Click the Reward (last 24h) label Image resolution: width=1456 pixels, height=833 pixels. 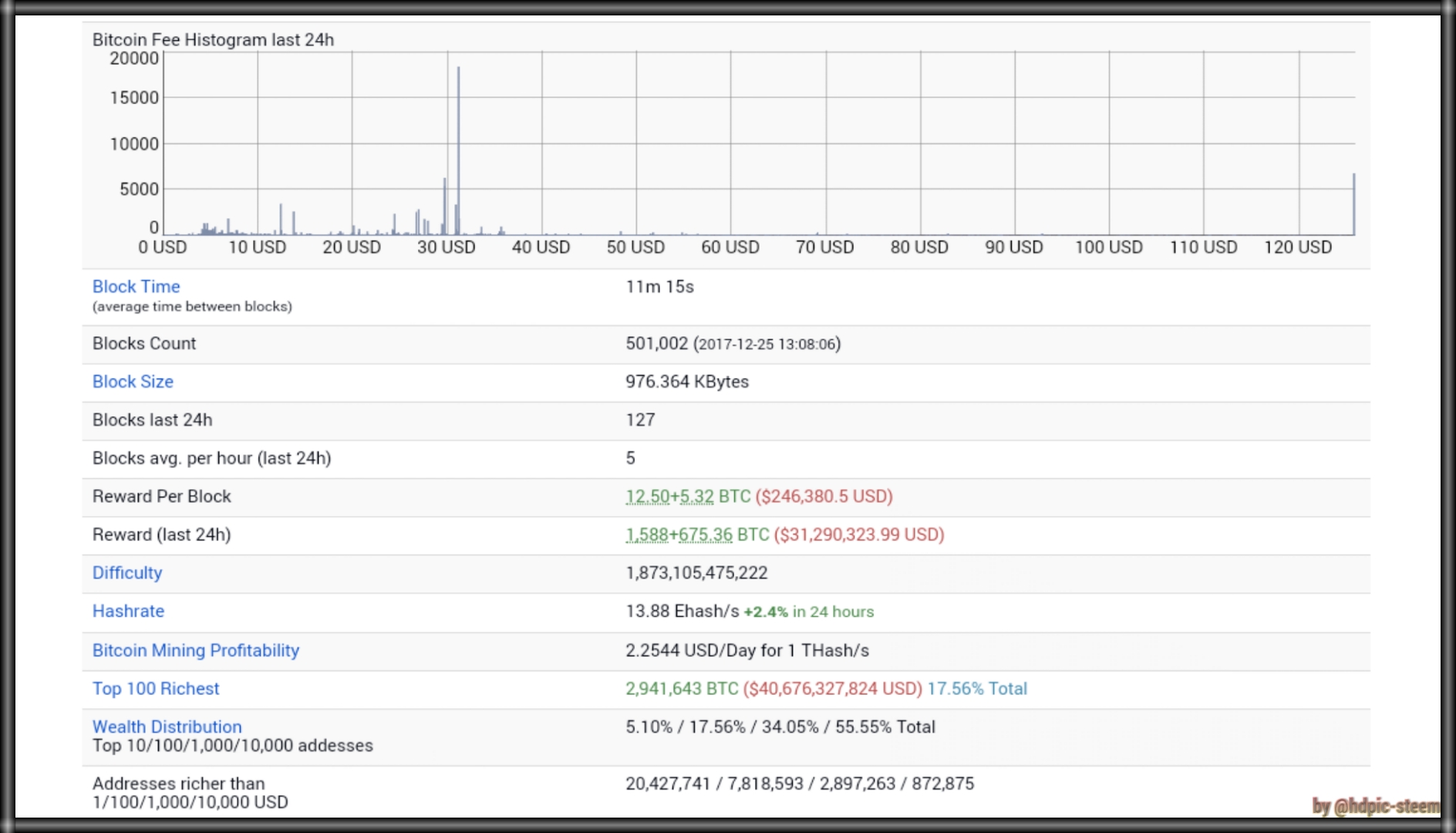[162, 535]
